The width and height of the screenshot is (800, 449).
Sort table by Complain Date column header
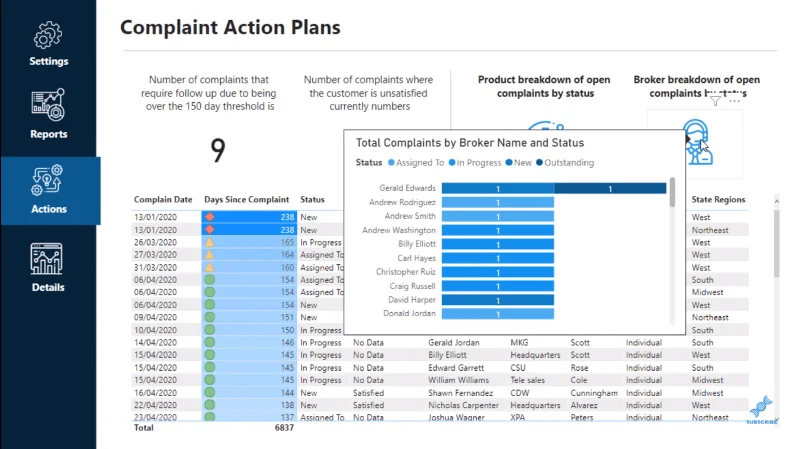(163, 199)
